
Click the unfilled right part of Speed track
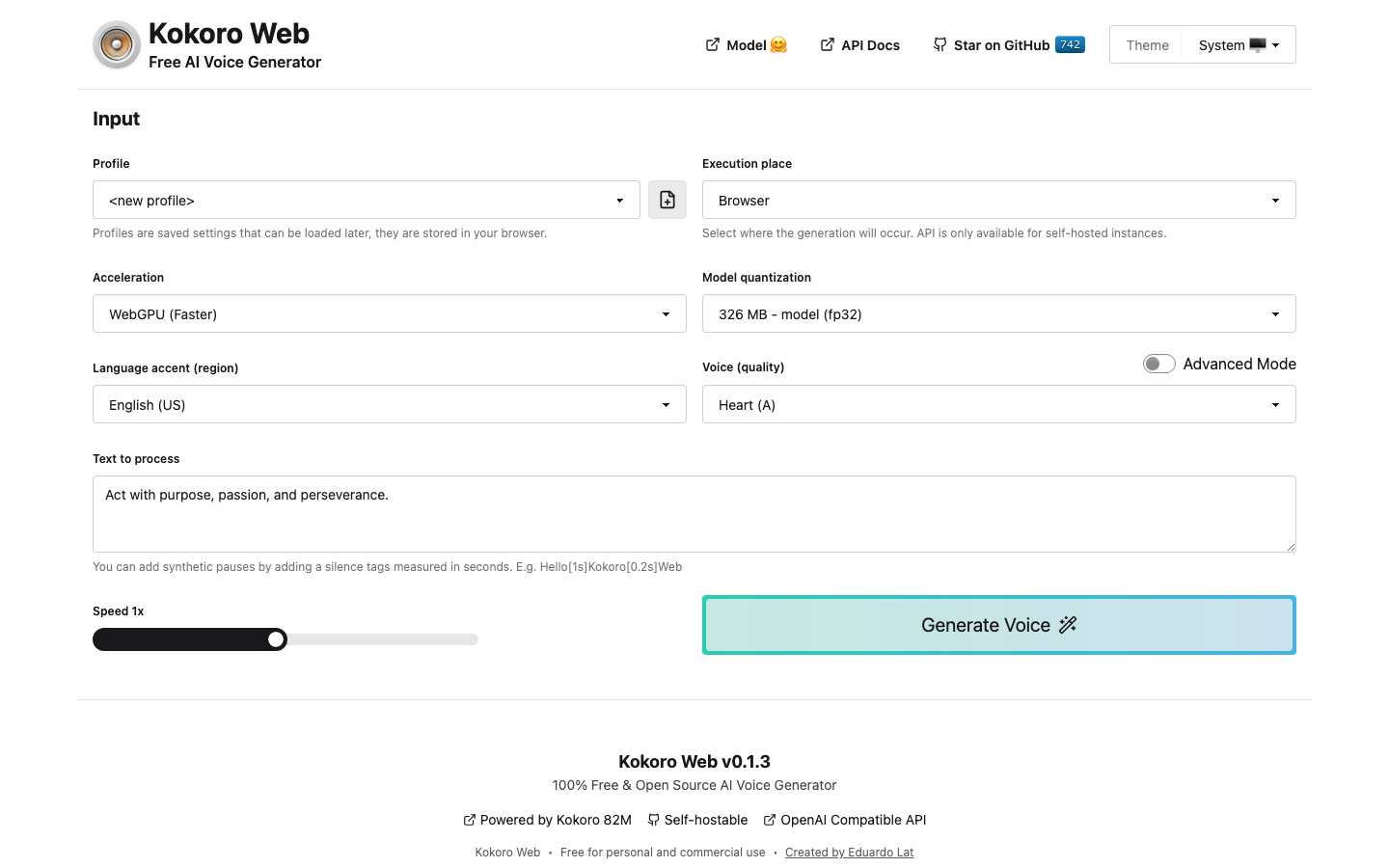(383, 639)
